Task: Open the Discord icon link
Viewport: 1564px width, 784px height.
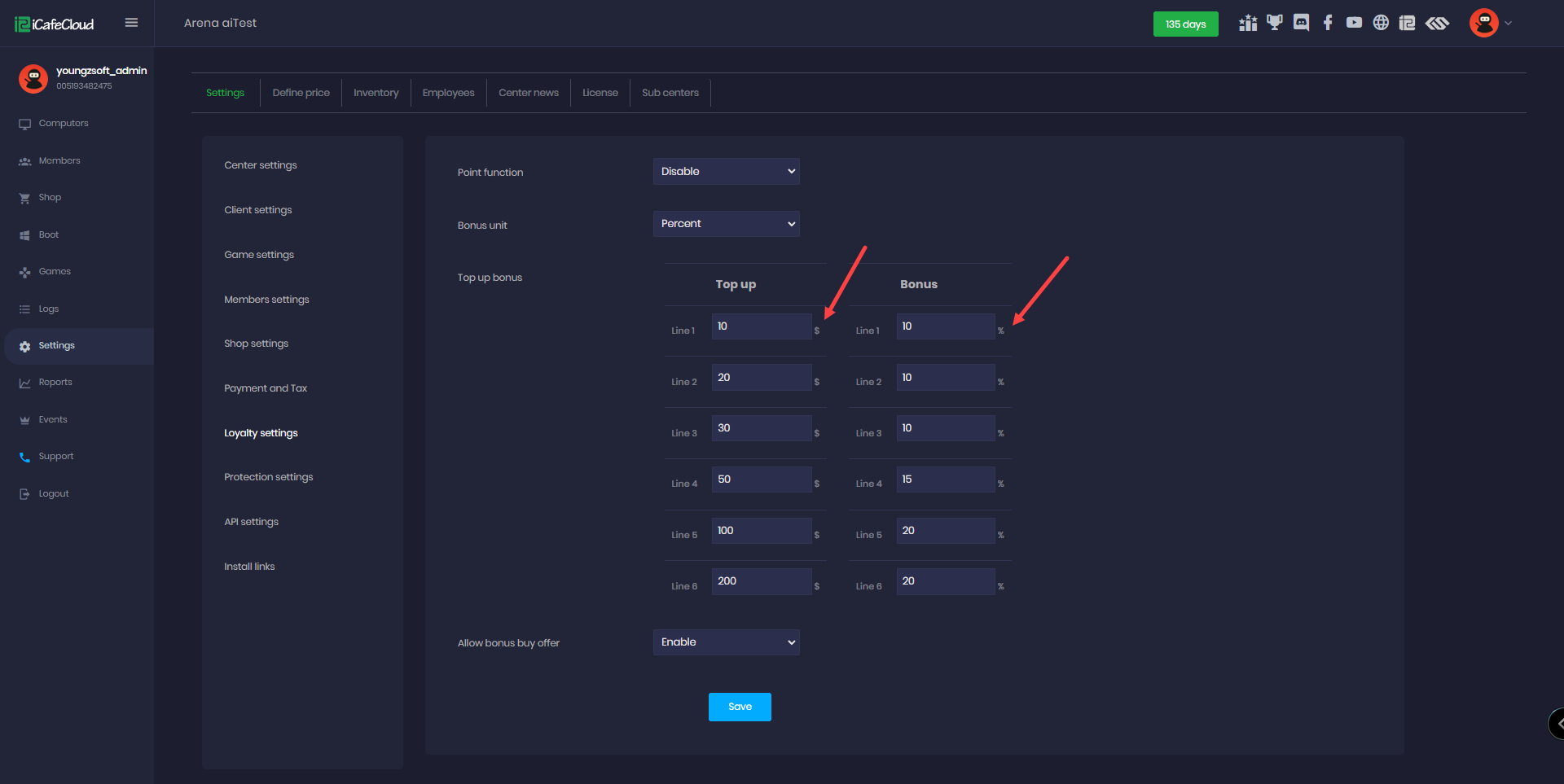Action: point(1301,23)
